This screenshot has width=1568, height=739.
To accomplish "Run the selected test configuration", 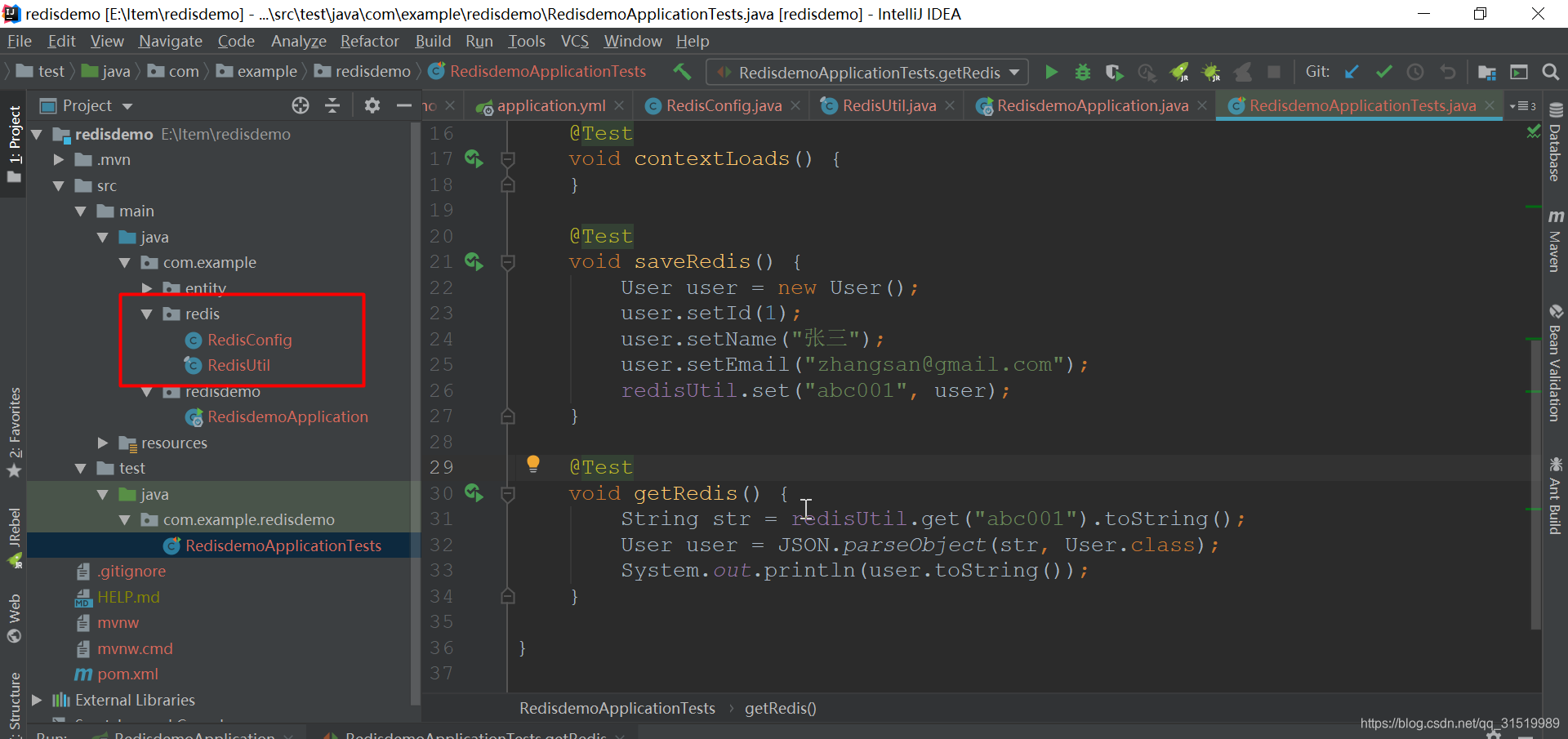I will [x=1051, y=72].
